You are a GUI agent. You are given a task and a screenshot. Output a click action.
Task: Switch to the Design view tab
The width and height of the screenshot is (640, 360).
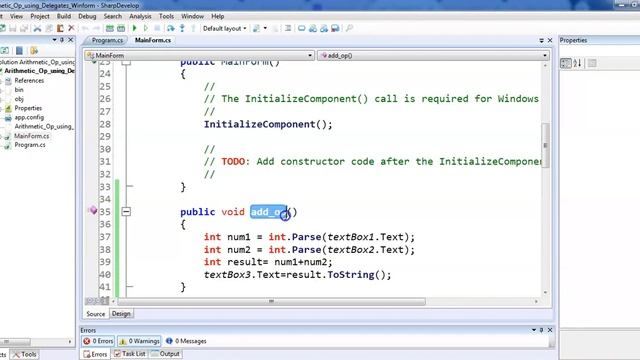(x=121, y=313)
